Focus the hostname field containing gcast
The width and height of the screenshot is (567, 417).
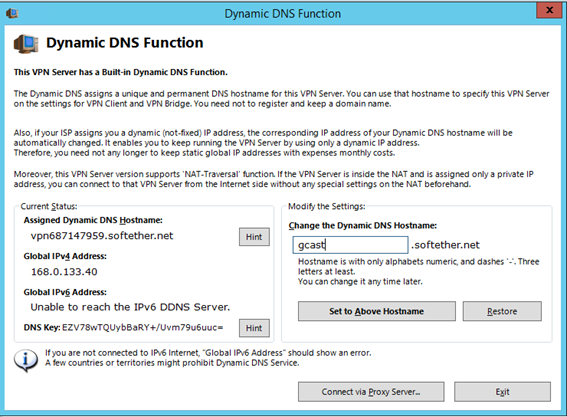(350, 245)
